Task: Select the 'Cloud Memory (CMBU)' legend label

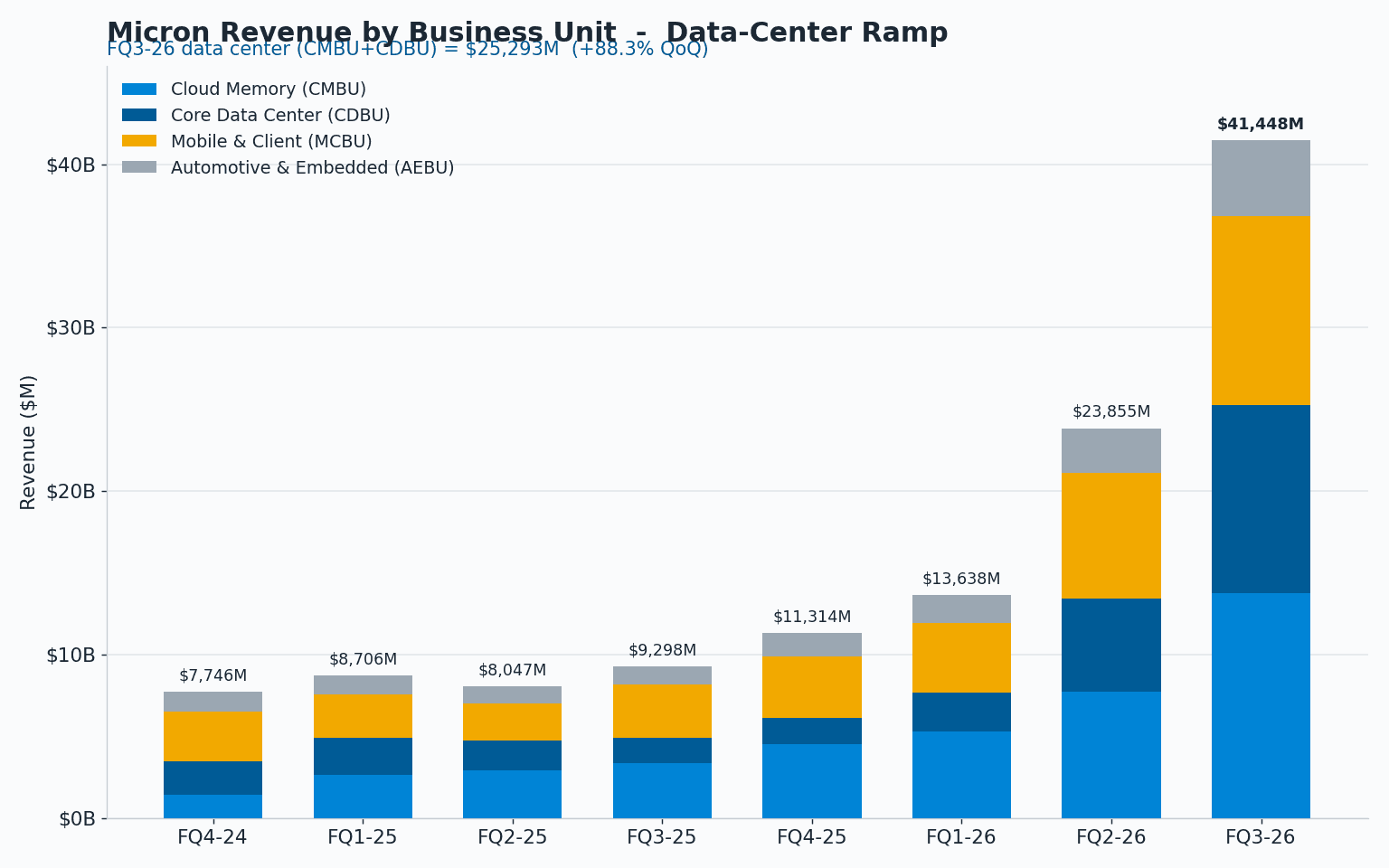Action: [x=269, y=90]
